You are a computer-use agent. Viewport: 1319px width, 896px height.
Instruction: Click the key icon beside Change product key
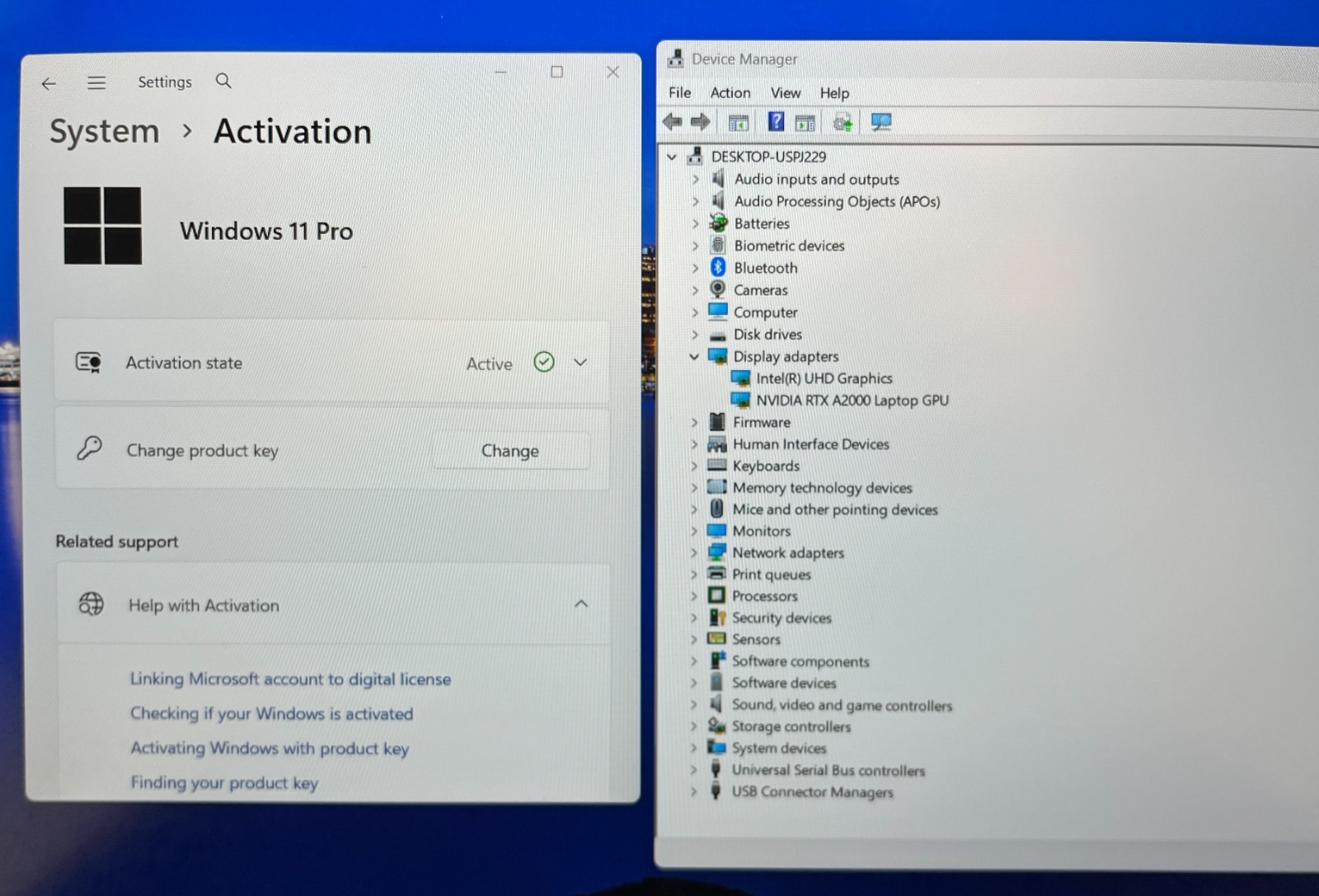tap(89, 448)
